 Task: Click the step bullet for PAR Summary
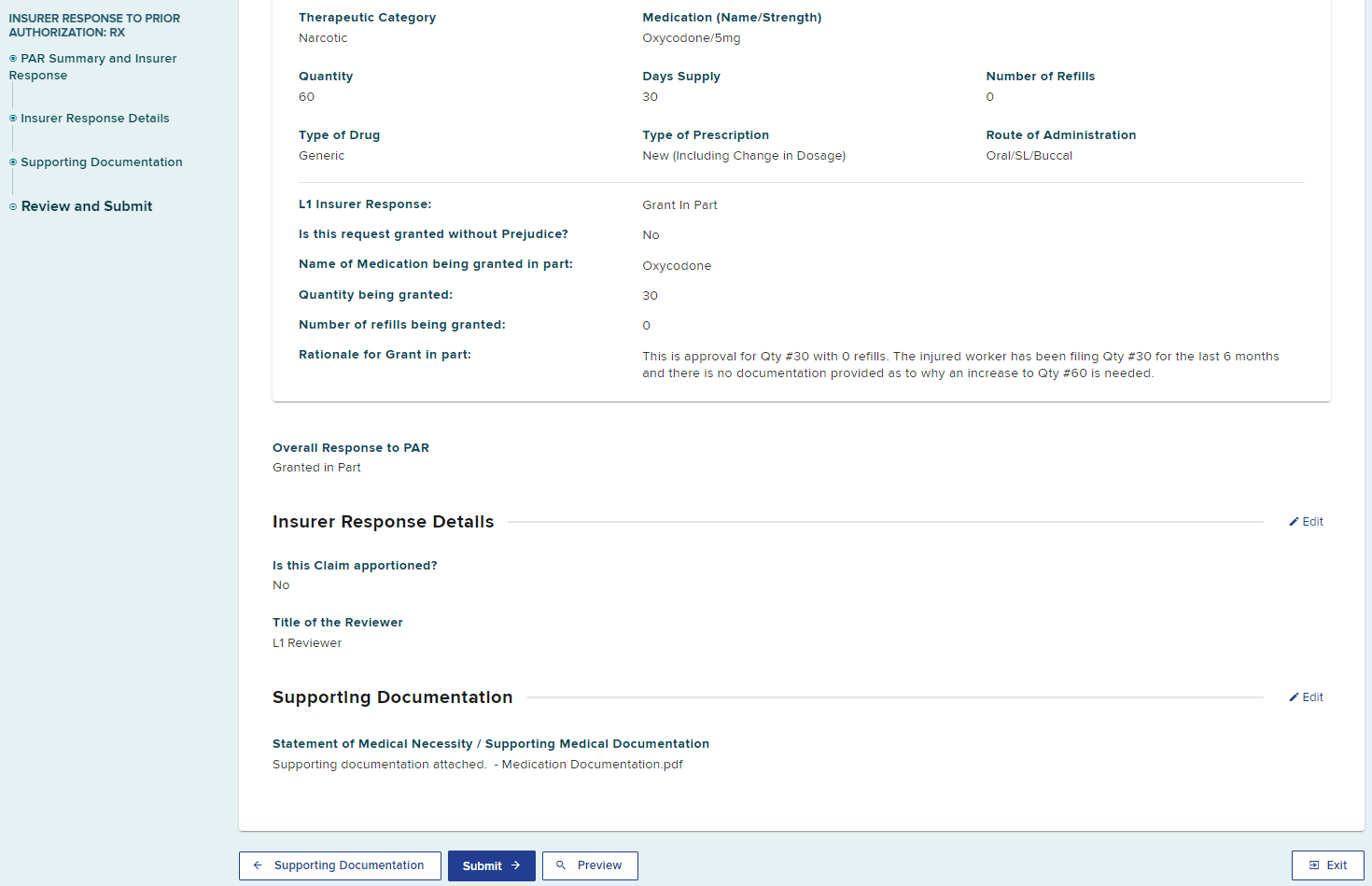click(13, 59)
